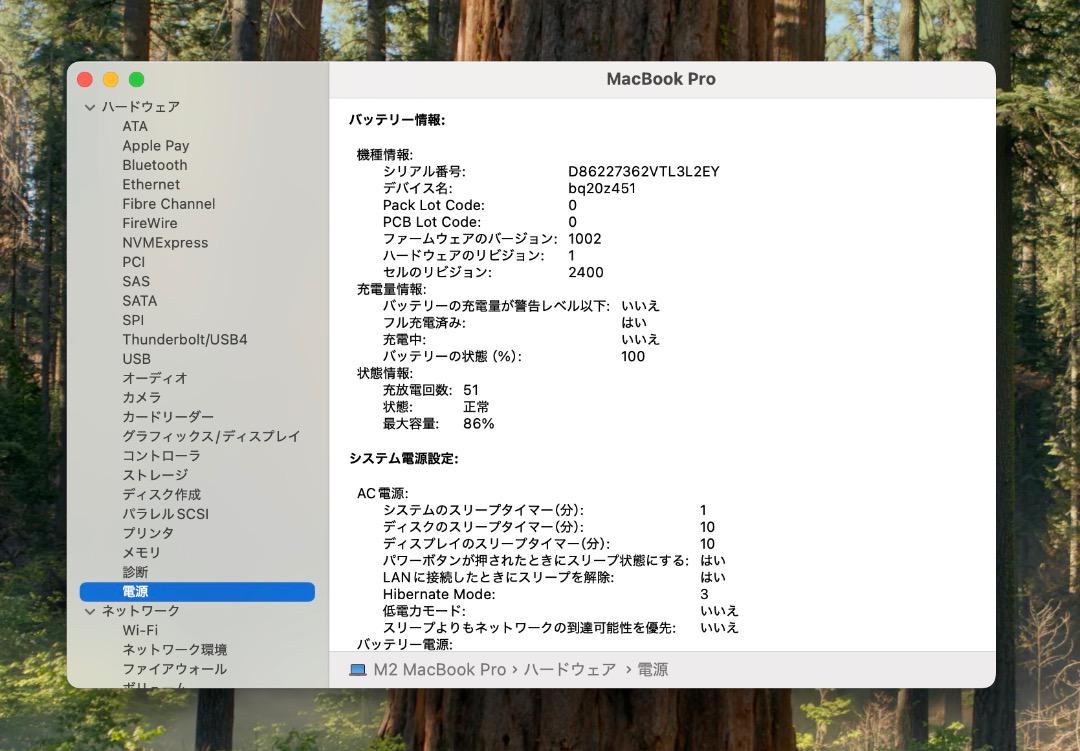1080x751 pixels.
Task: Select カードリーダー in sidebar
Action: [x=168, y=416]
